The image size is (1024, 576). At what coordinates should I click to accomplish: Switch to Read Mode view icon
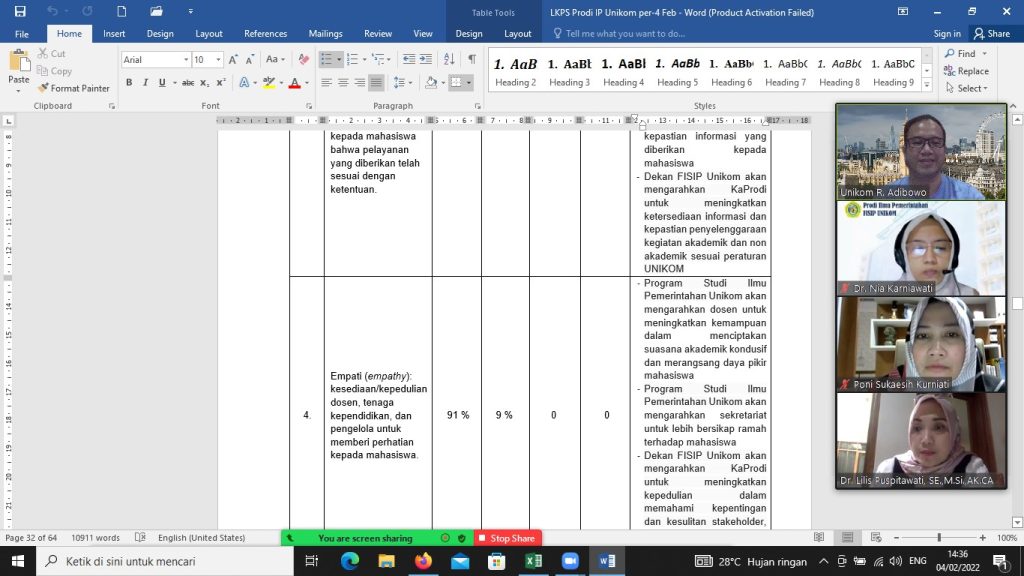819,537
